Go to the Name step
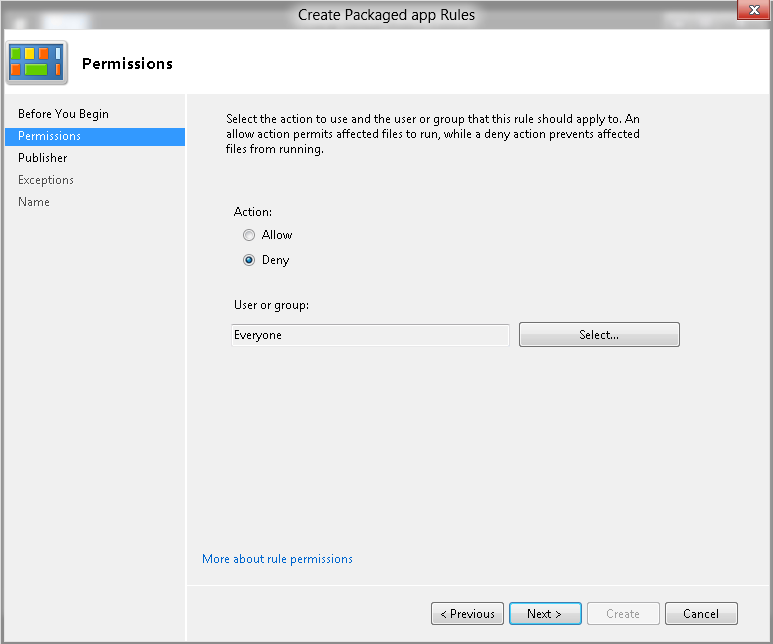 tap(34, 202)
